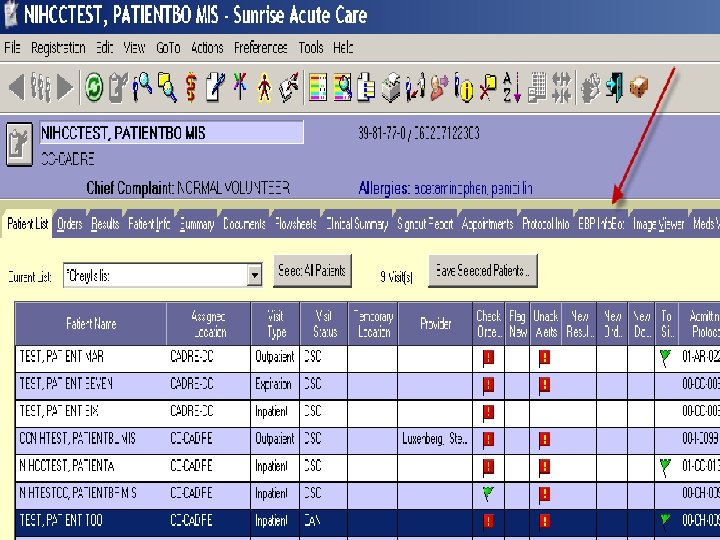Select the row NIHCCTEST, PATIENTA
Viewport: 720px width, 540px height.
pyautogui.click(x=367, y=467)
